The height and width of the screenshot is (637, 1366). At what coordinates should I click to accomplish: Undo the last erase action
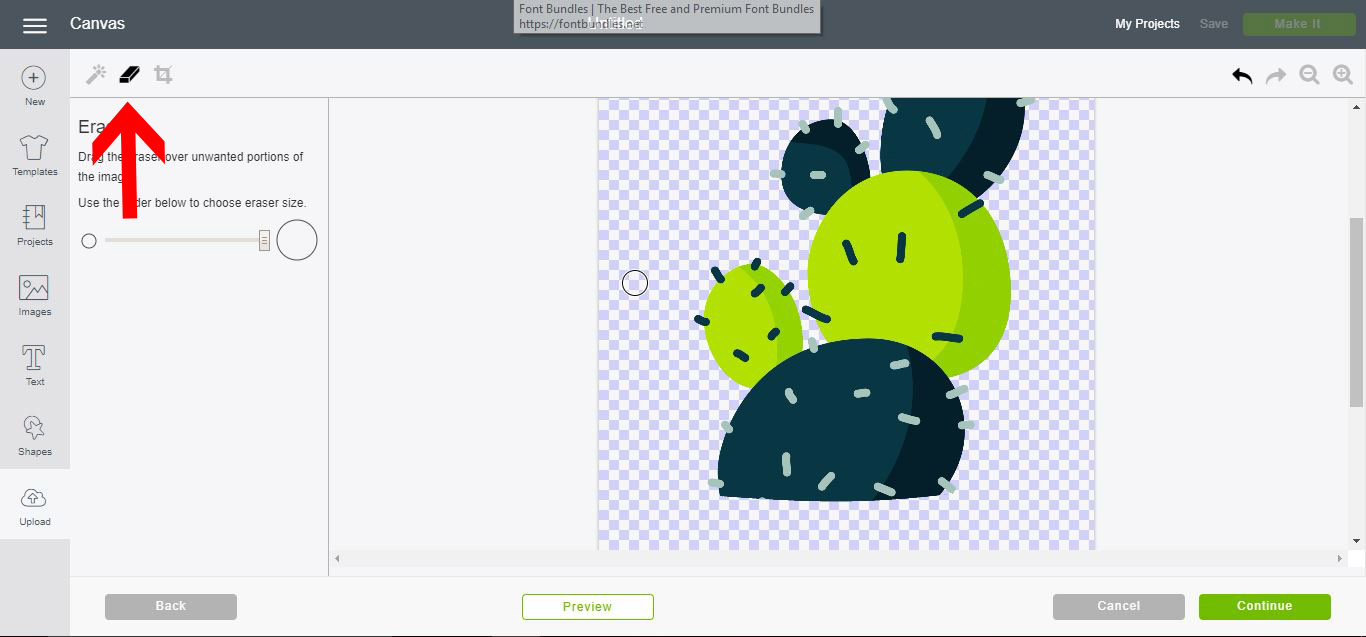pos(1242,75)
